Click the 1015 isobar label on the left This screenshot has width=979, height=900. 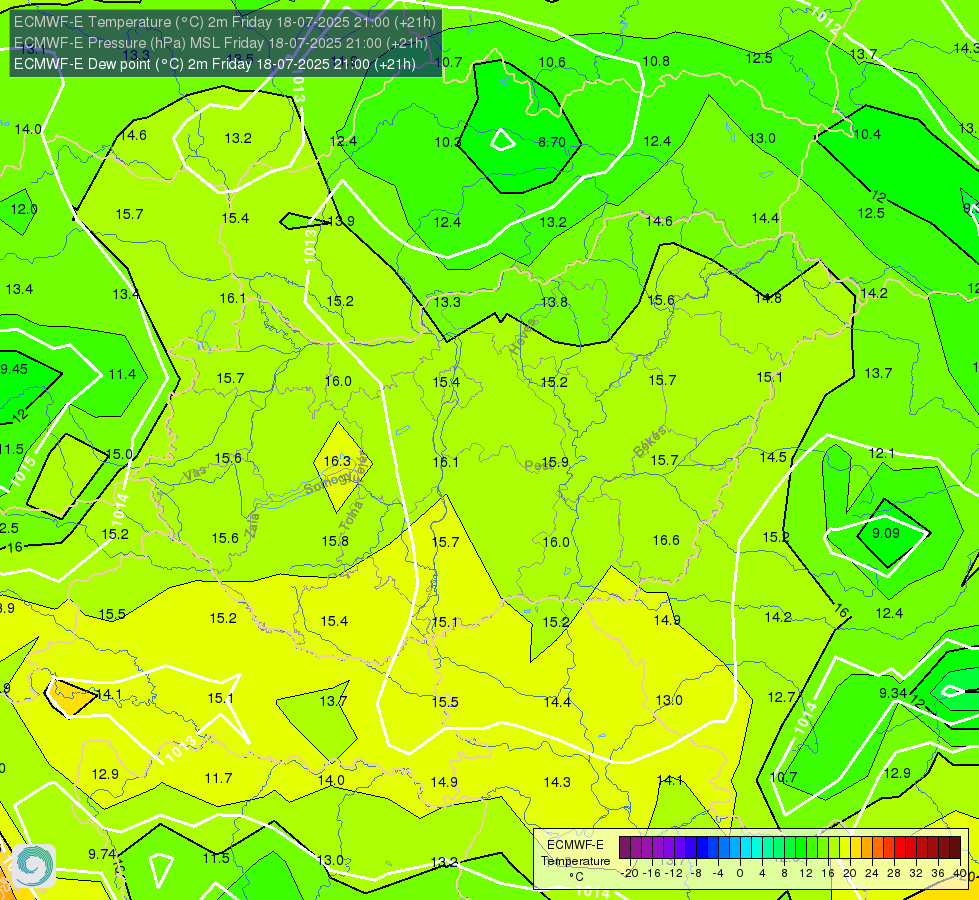(24, 472)
